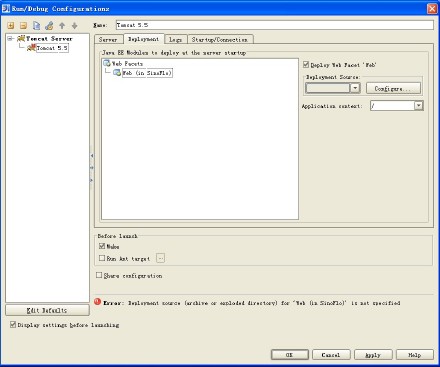
Task: Select the Web Facets tree node
Action: pos(127,63)
